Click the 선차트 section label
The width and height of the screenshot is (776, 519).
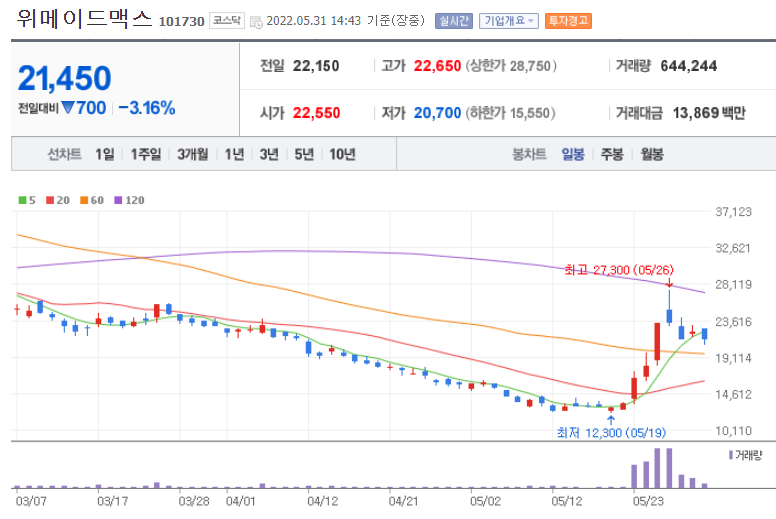64,154
